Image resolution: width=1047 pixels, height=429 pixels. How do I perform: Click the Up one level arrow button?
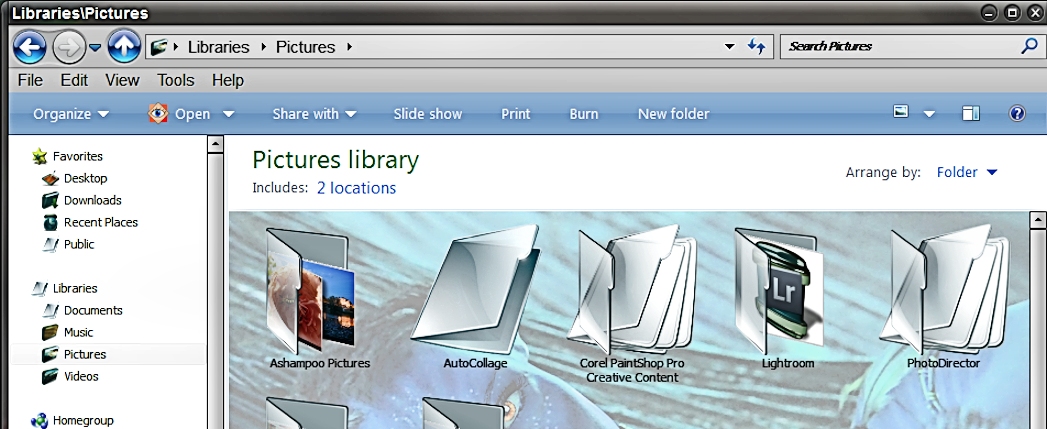123,46
